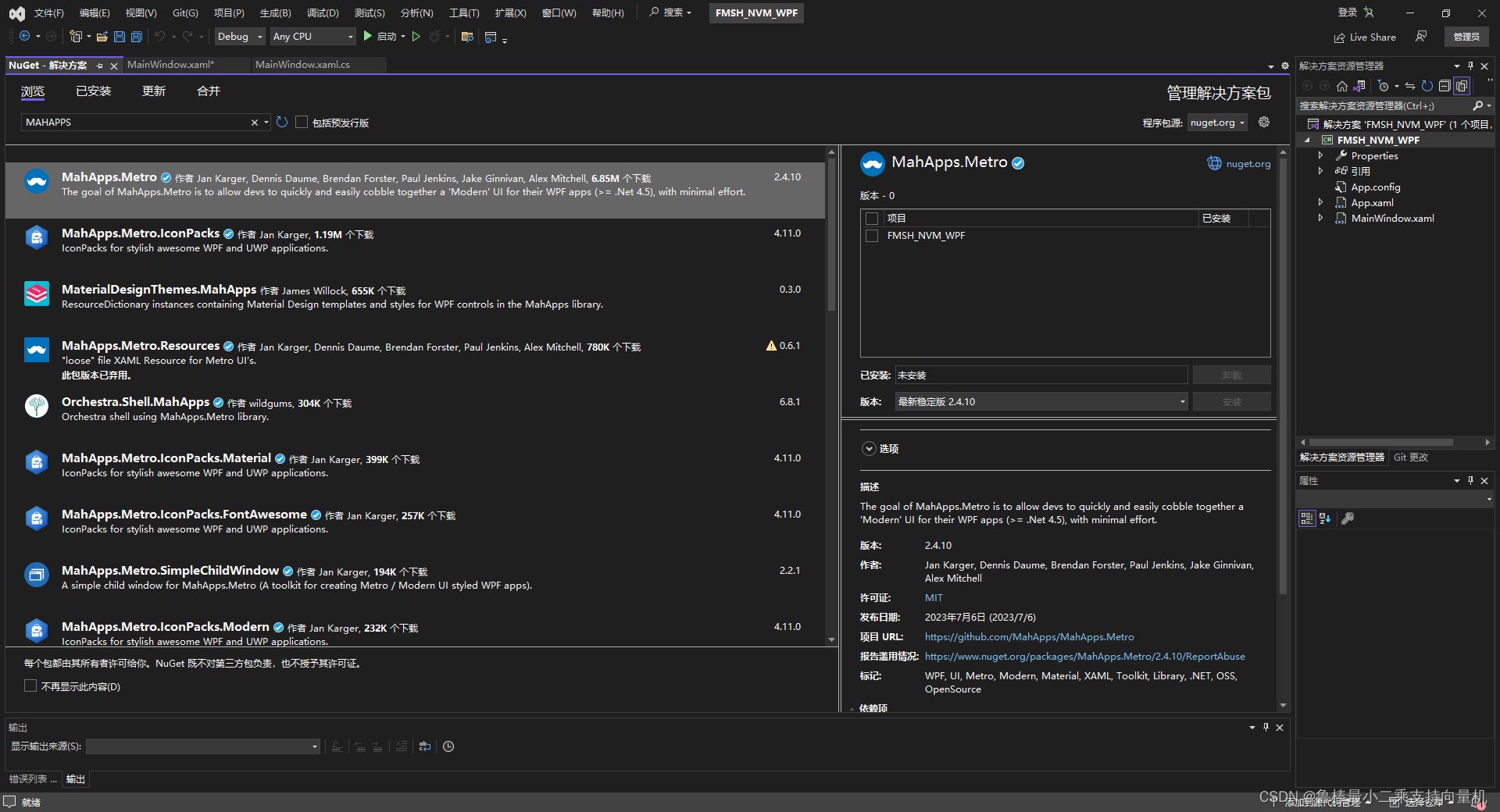This screenshot has height=812, width=1500.
Task: Switch to the 已安装 installed tab
Action: pyautogui.click(x=94, y=91)
